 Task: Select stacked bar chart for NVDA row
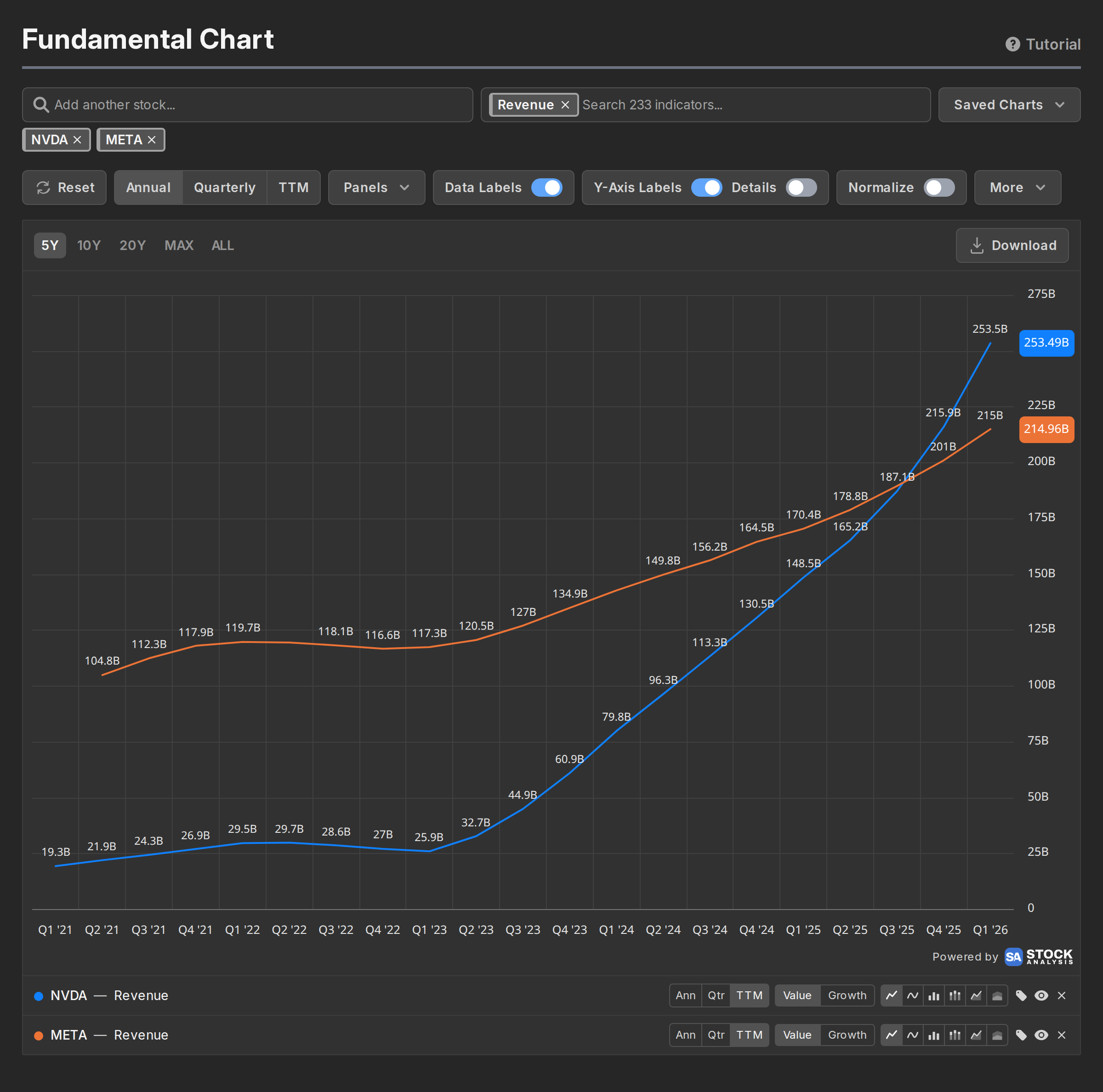click(x=955, y=995)
